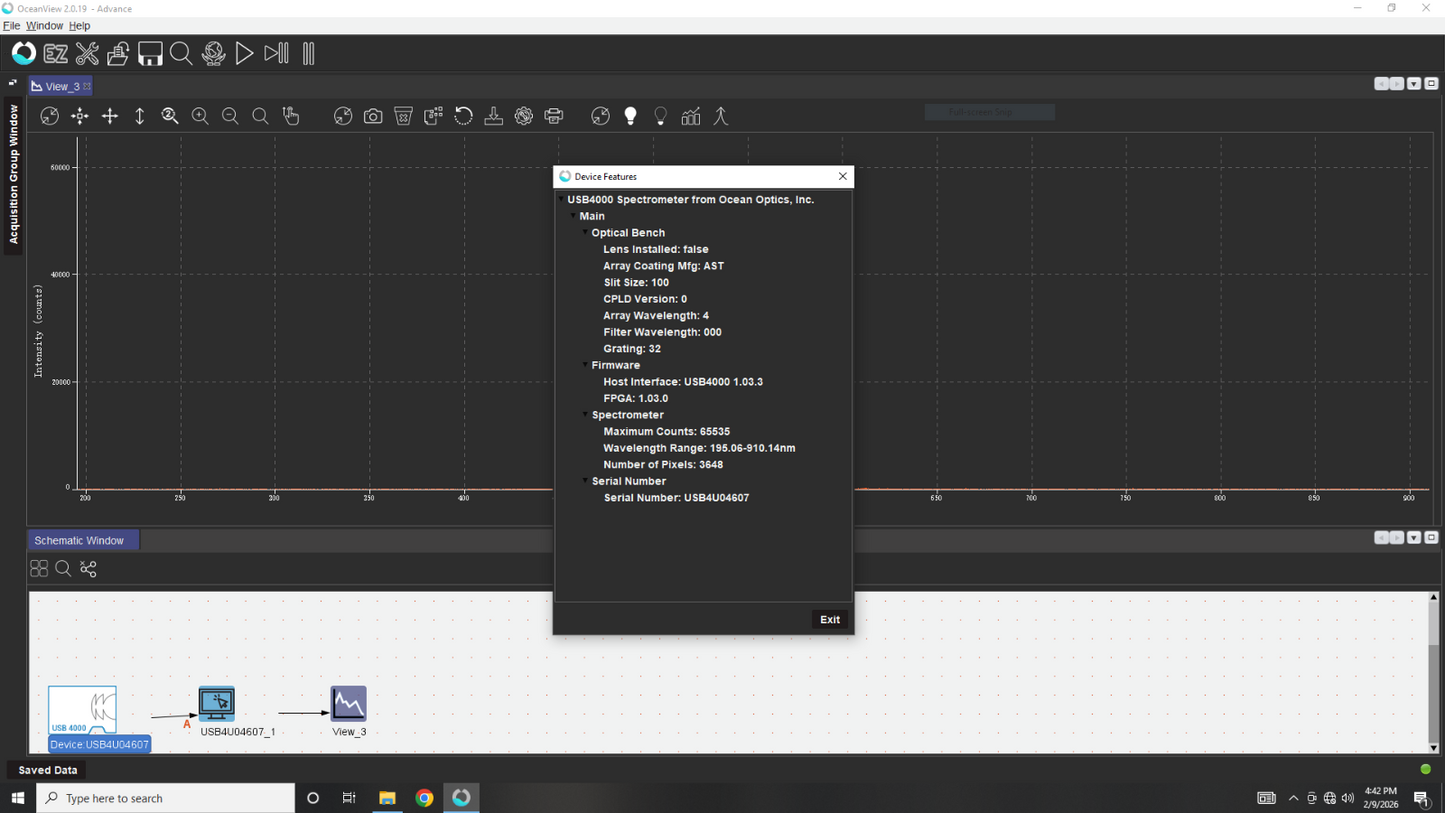Click the trash bin delete overlay icon
1445x813 pixels.
(403, 116)
